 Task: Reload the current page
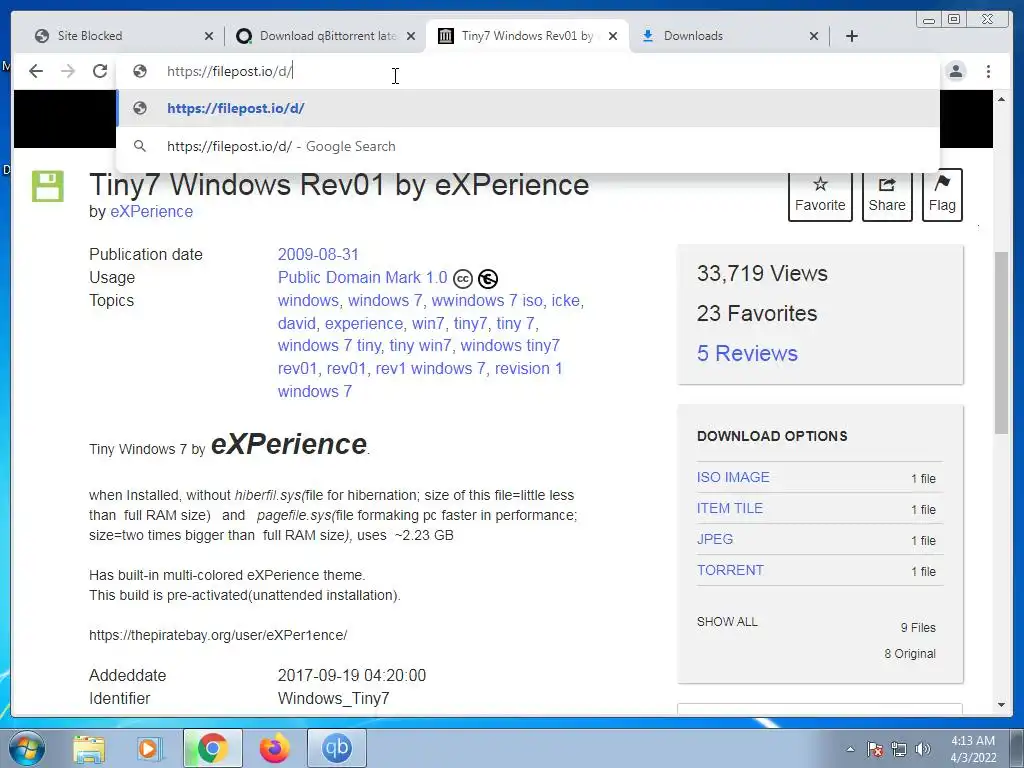click(100, 71)
